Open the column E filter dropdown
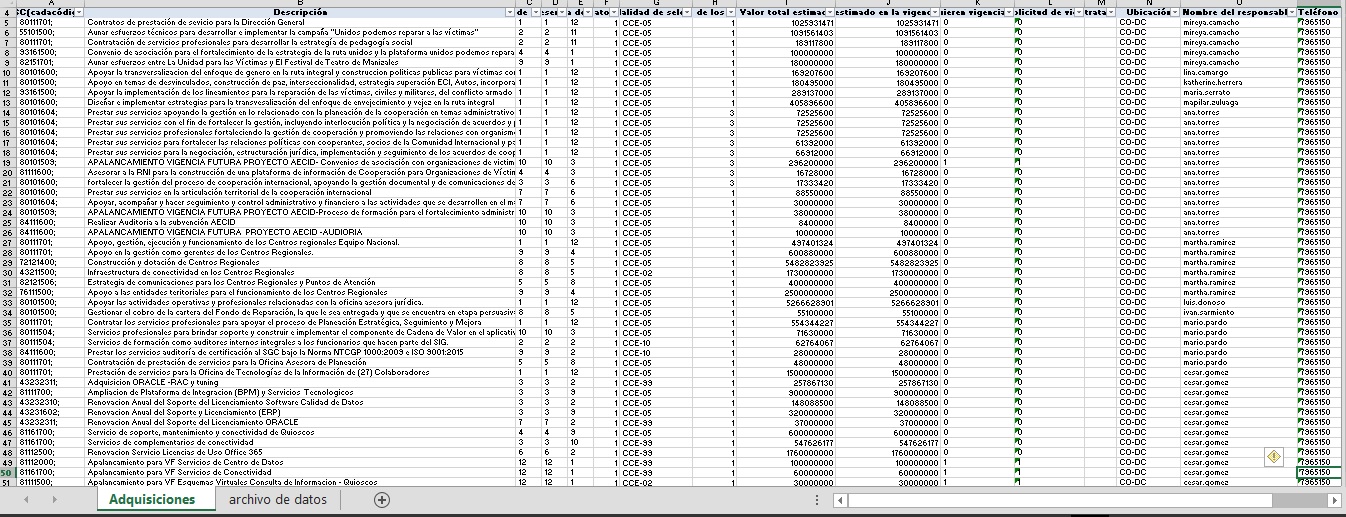This screenshot has height=517, width=1346. pyautogui.click(x=586, y=12)
